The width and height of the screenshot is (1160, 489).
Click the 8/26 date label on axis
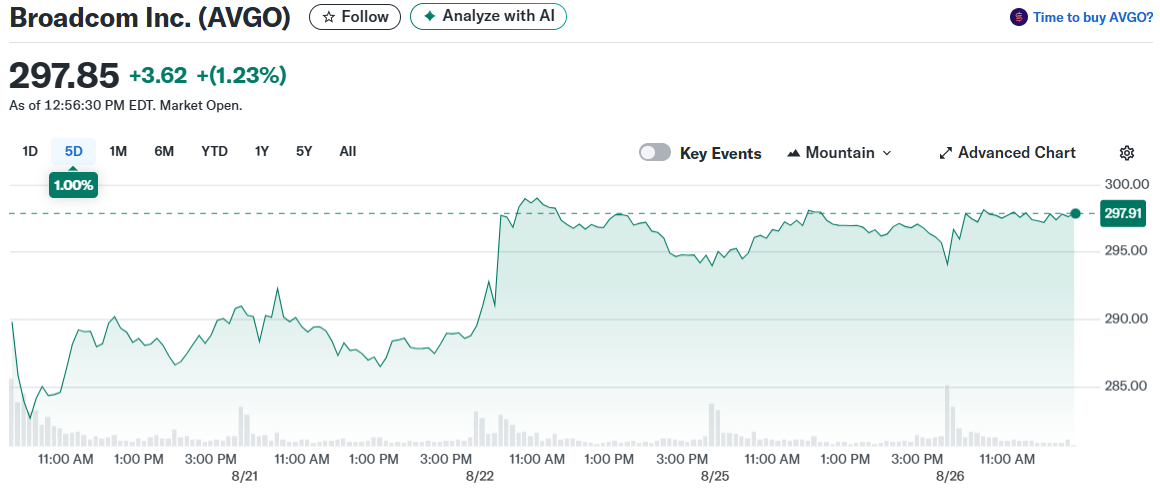pos(949,475)
